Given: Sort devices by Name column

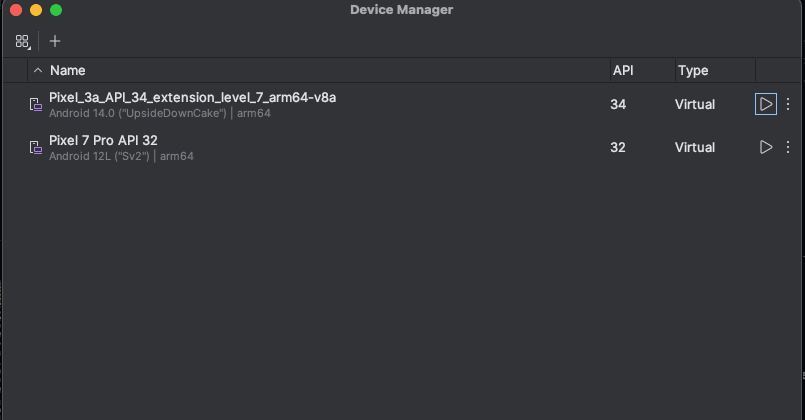Looking at the screenshot, I should (67, 70).
